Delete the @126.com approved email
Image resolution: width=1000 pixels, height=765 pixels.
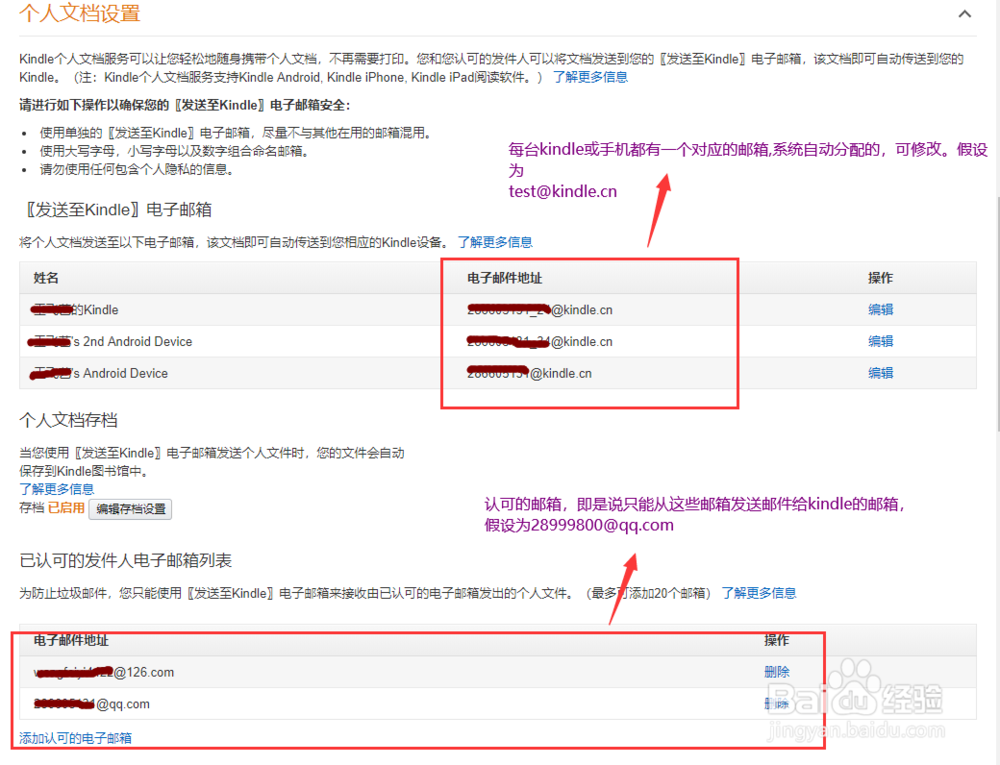[777, 672]
